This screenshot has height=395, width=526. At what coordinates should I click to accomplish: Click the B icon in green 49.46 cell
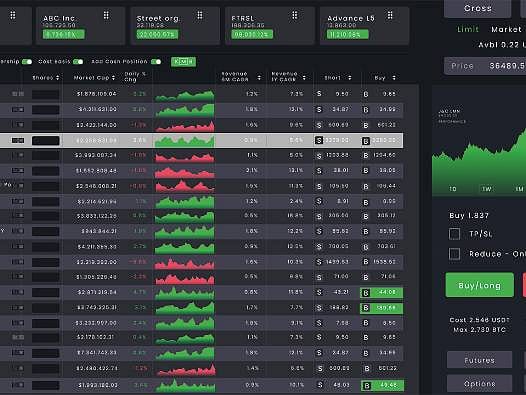[x=367, y=386]
